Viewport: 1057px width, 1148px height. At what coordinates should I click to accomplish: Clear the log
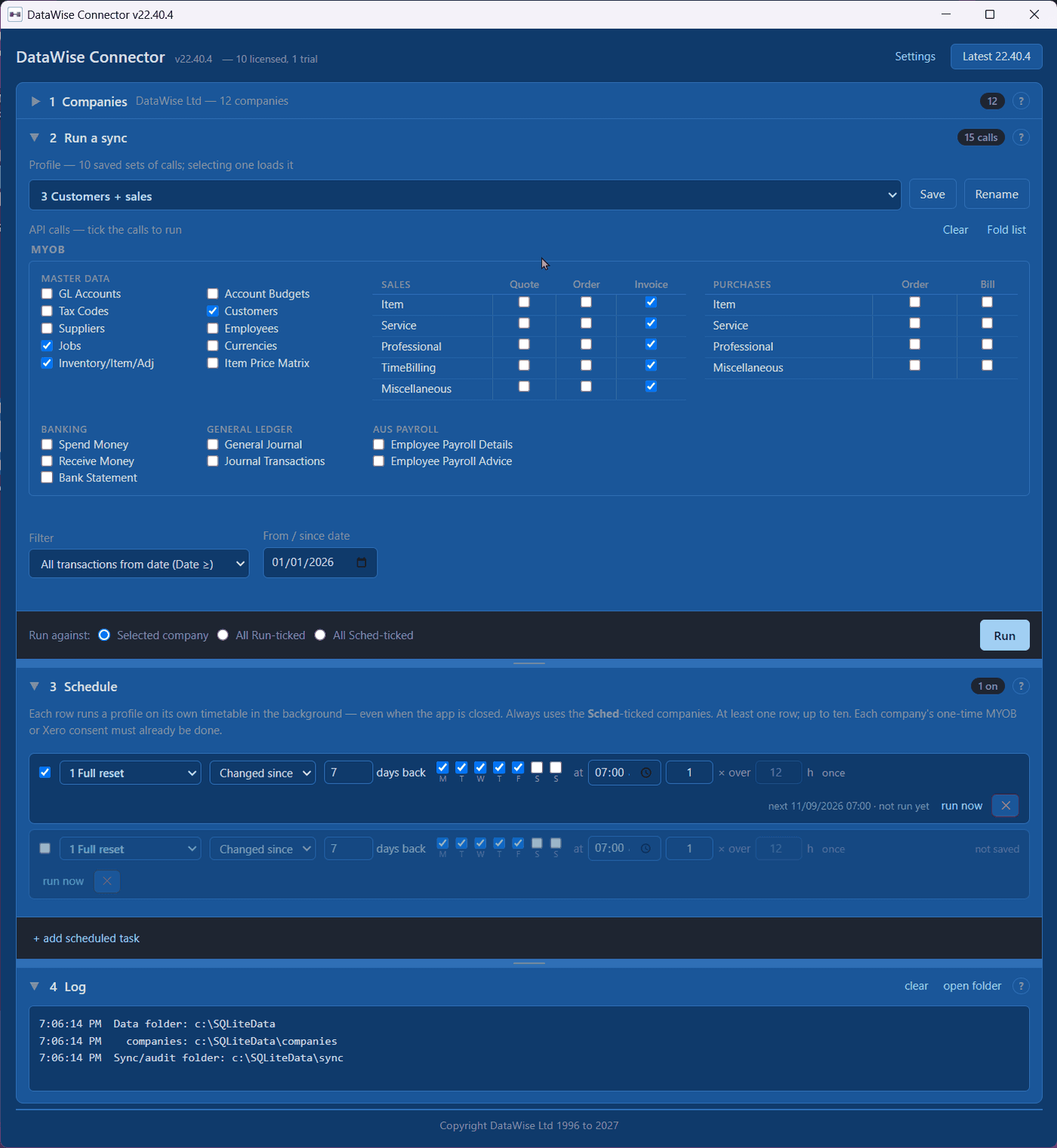[917, 986]
